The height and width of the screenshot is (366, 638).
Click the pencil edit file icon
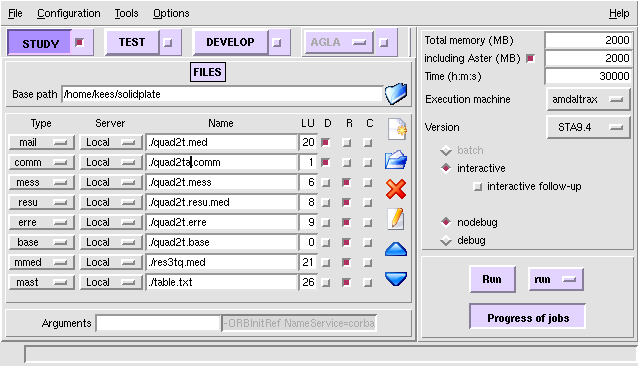point(396,219)
